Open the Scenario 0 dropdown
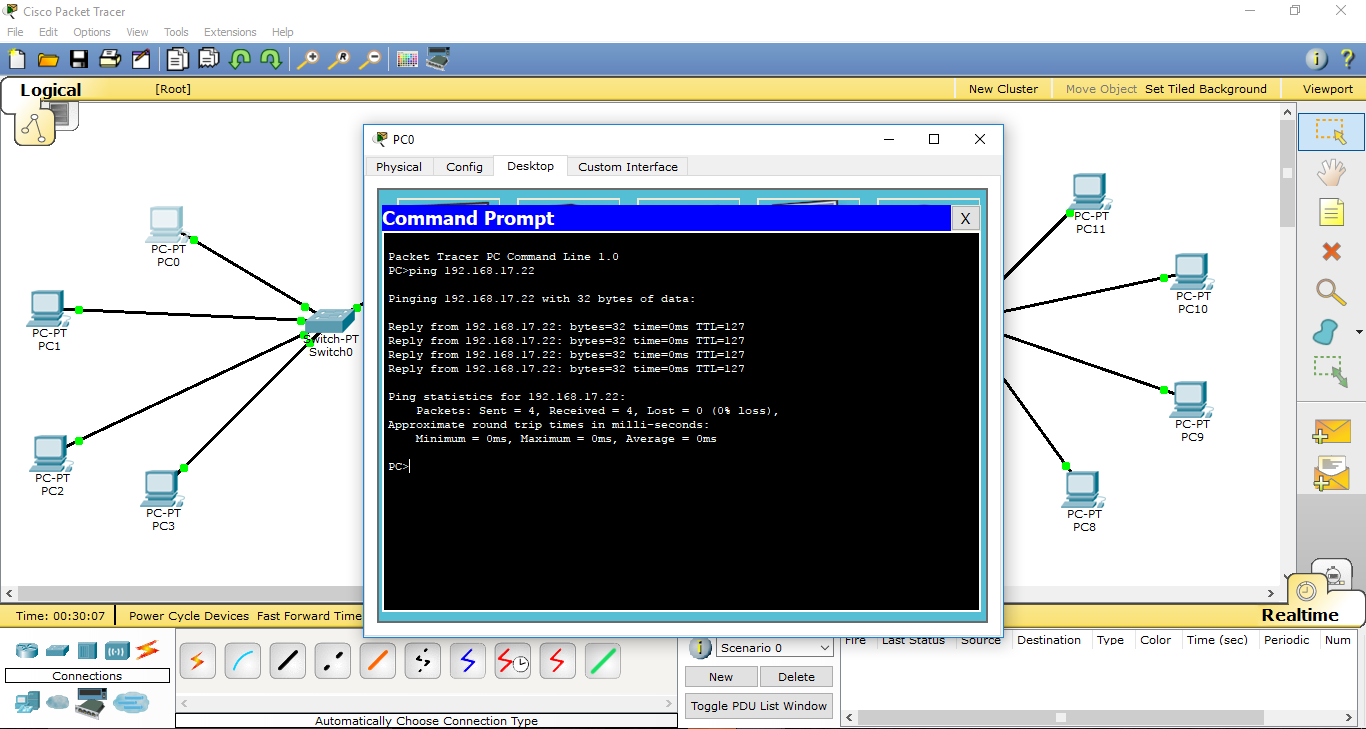This screenshot has height=729, width=1366. pyautogui.click(x=774, y=647)
